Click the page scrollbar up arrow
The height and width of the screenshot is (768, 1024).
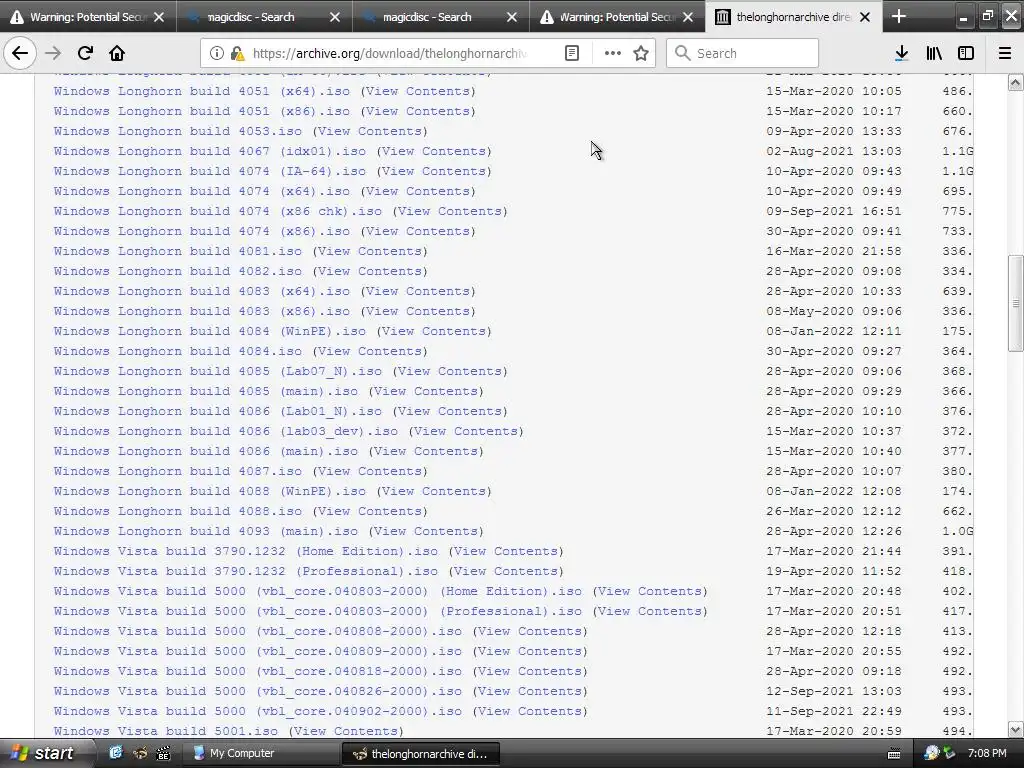1015,82
